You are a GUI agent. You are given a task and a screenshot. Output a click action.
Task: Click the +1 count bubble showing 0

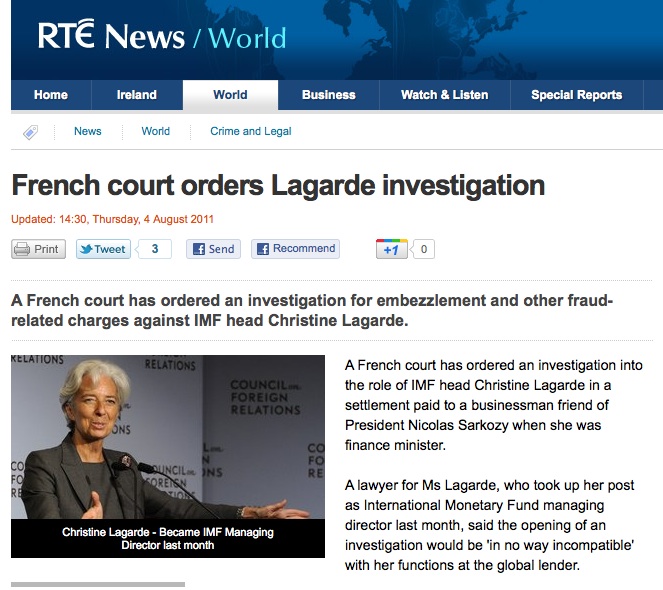tap(423, 249)
